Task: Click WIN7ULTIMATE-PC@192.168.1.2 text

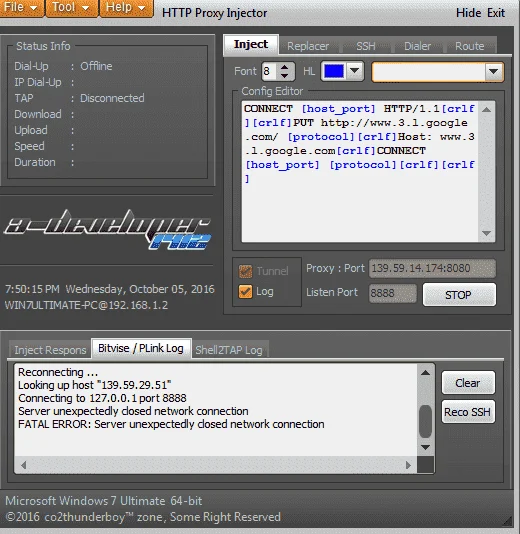Action: tap(86, 305)
